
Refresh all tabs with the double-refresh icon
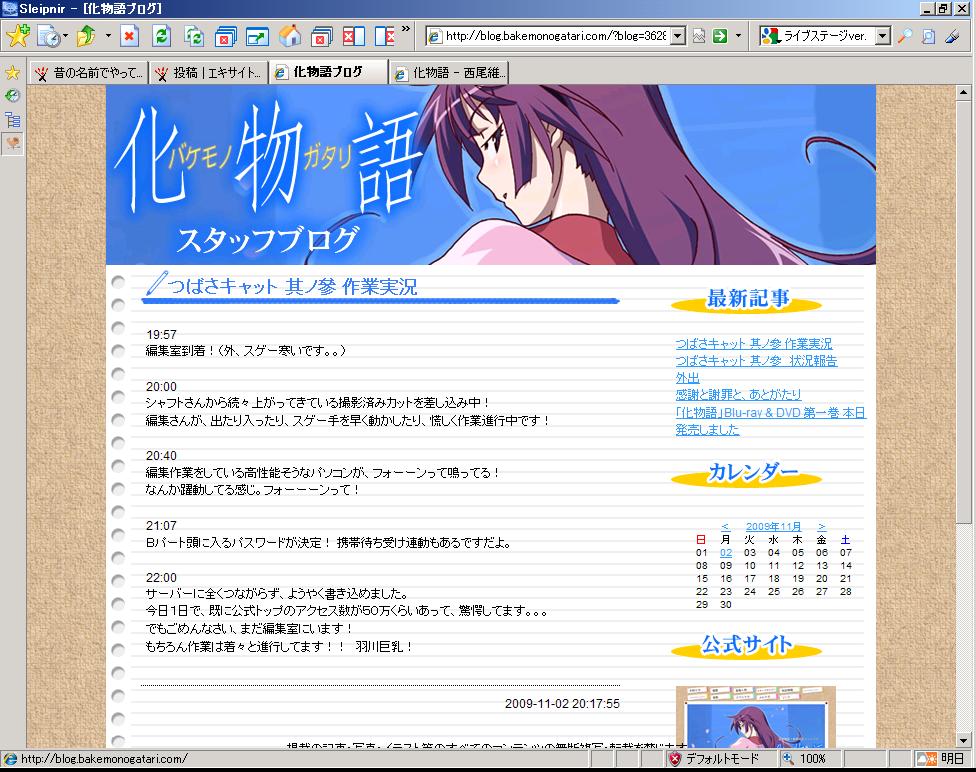[x=194, y=36]
